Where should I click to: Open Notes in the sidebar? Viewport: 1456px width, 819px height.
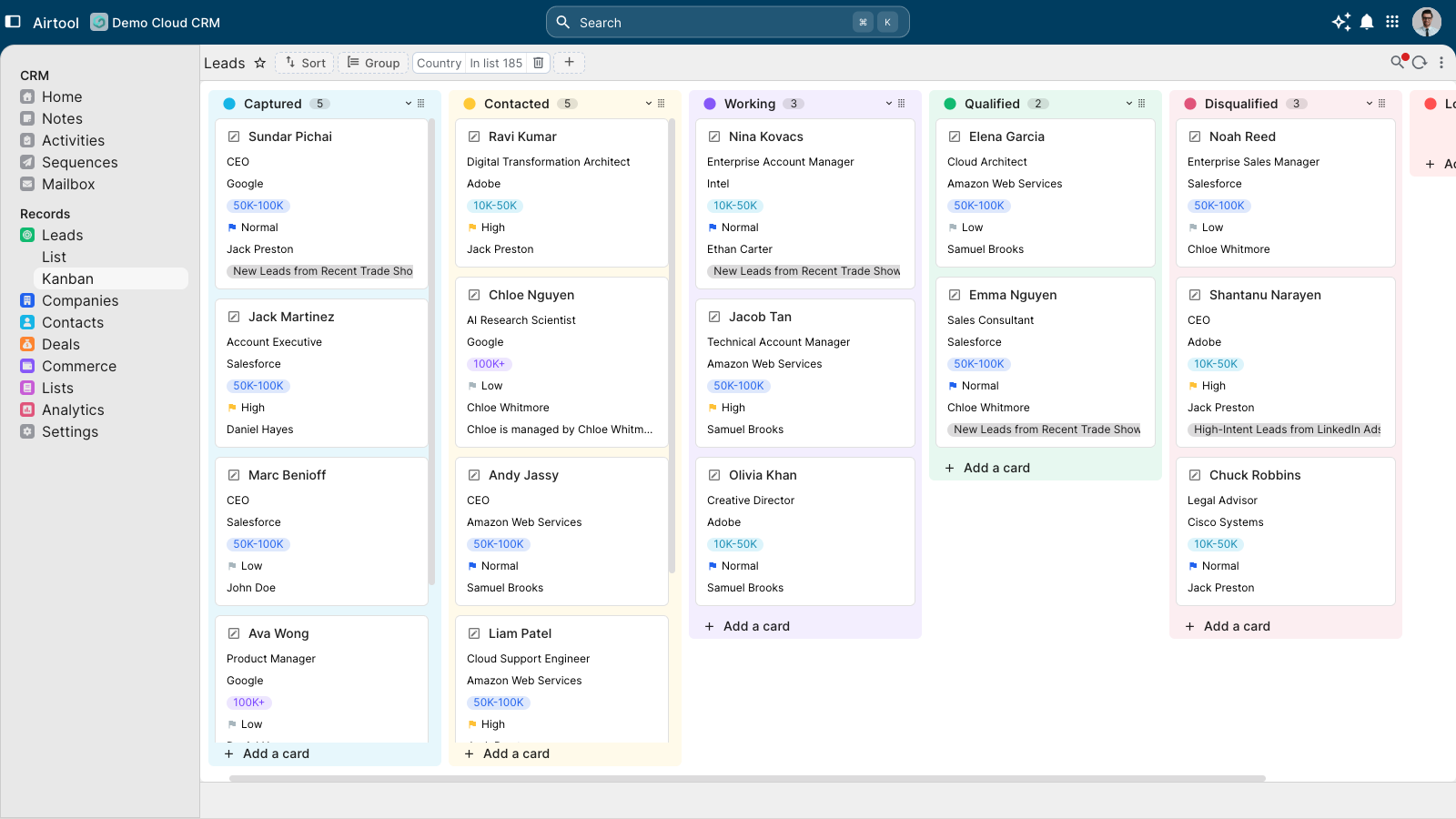62,118
